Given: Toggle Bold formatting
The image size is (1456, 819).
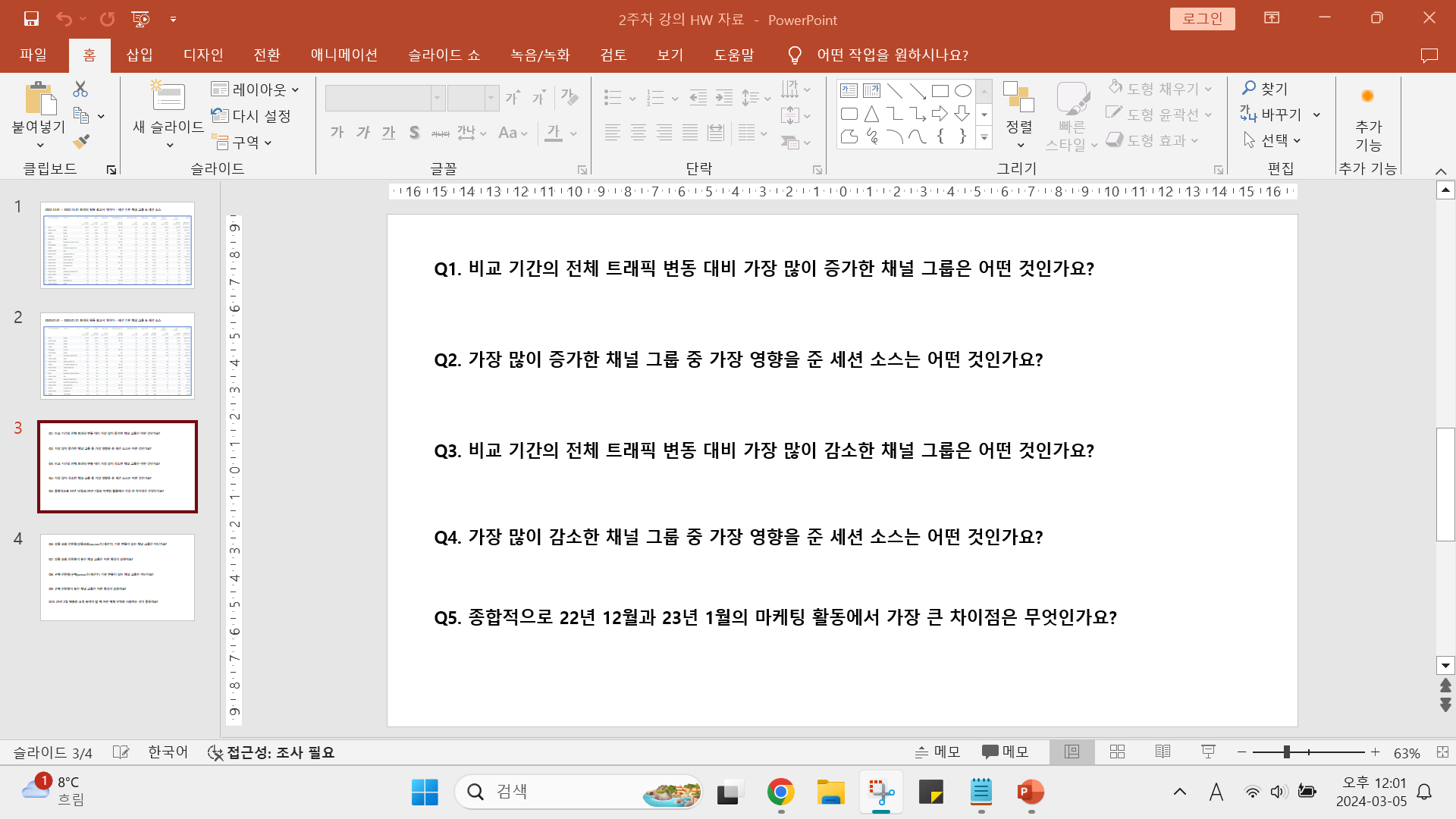Looking at the screenshot, I should pos(337,133).
